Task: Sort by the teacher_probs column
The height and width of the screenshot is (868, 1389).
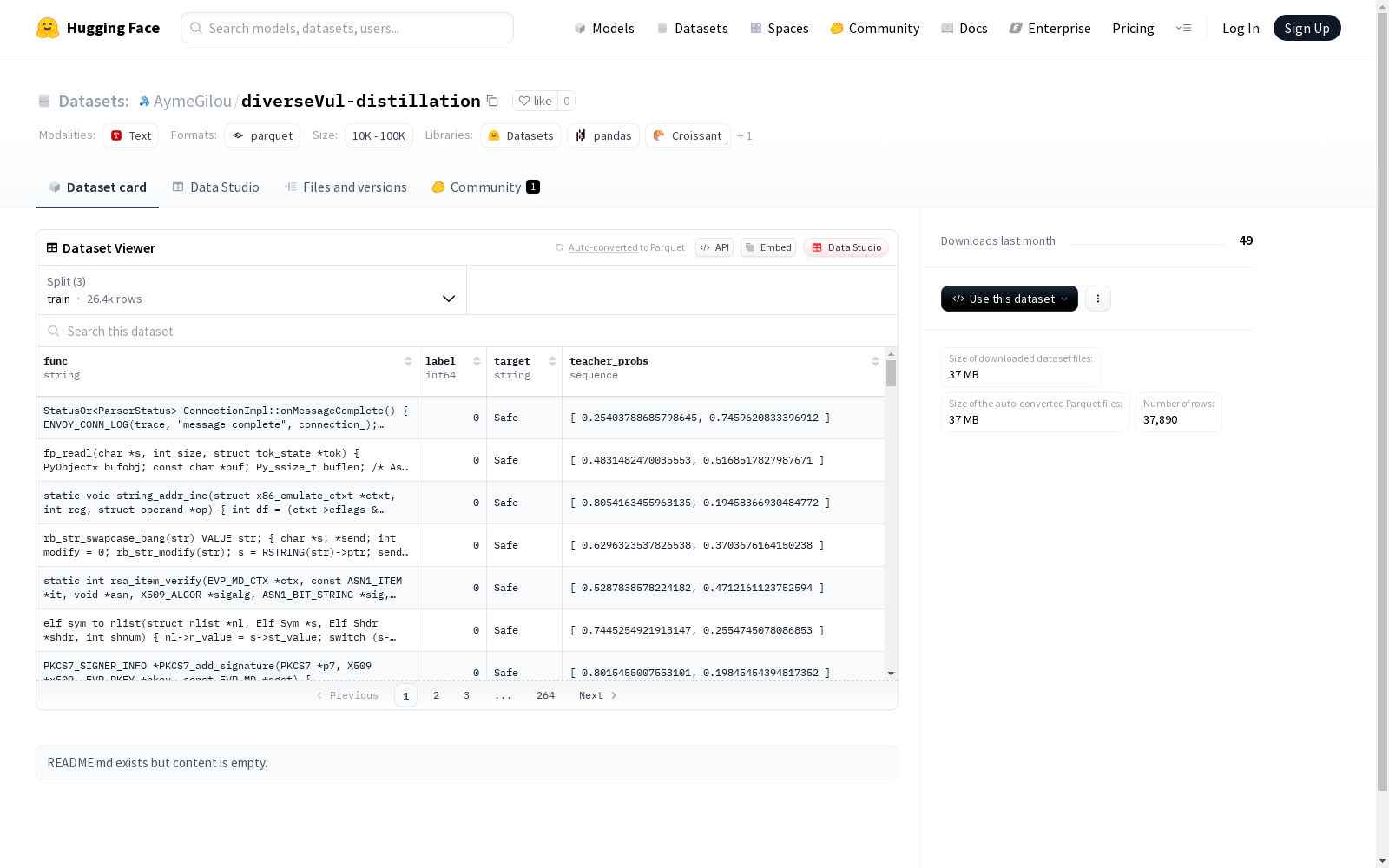Action: pyautogui.click(x=875, y=361)
